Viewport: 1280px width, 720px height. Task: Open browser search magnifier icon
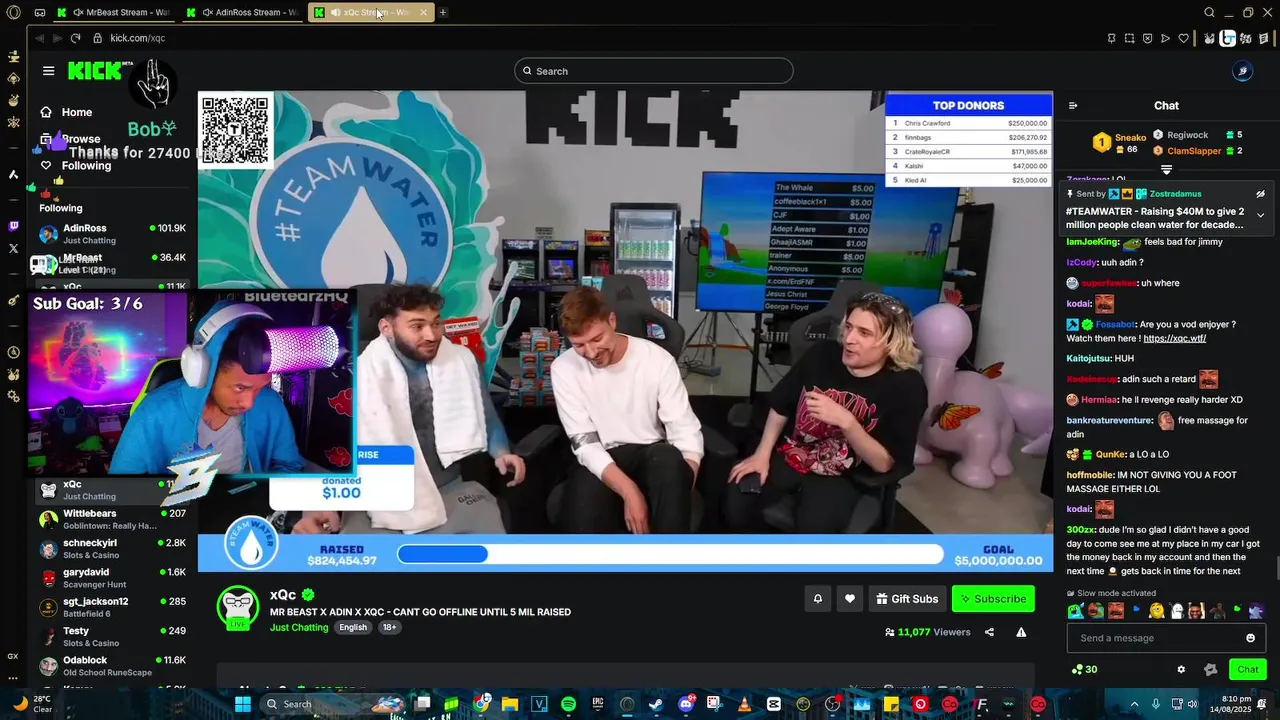tap(1209, 12)
